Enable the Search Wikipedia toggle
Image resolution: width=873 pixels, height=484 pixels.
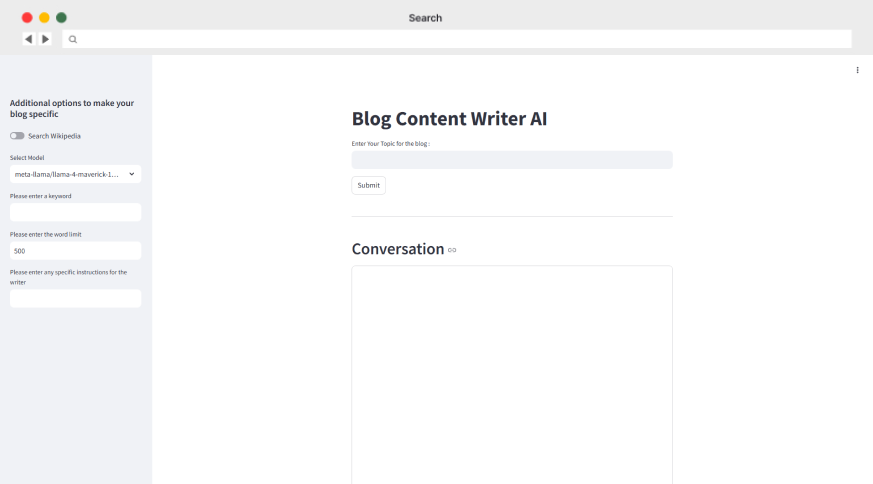pos(17,136)
